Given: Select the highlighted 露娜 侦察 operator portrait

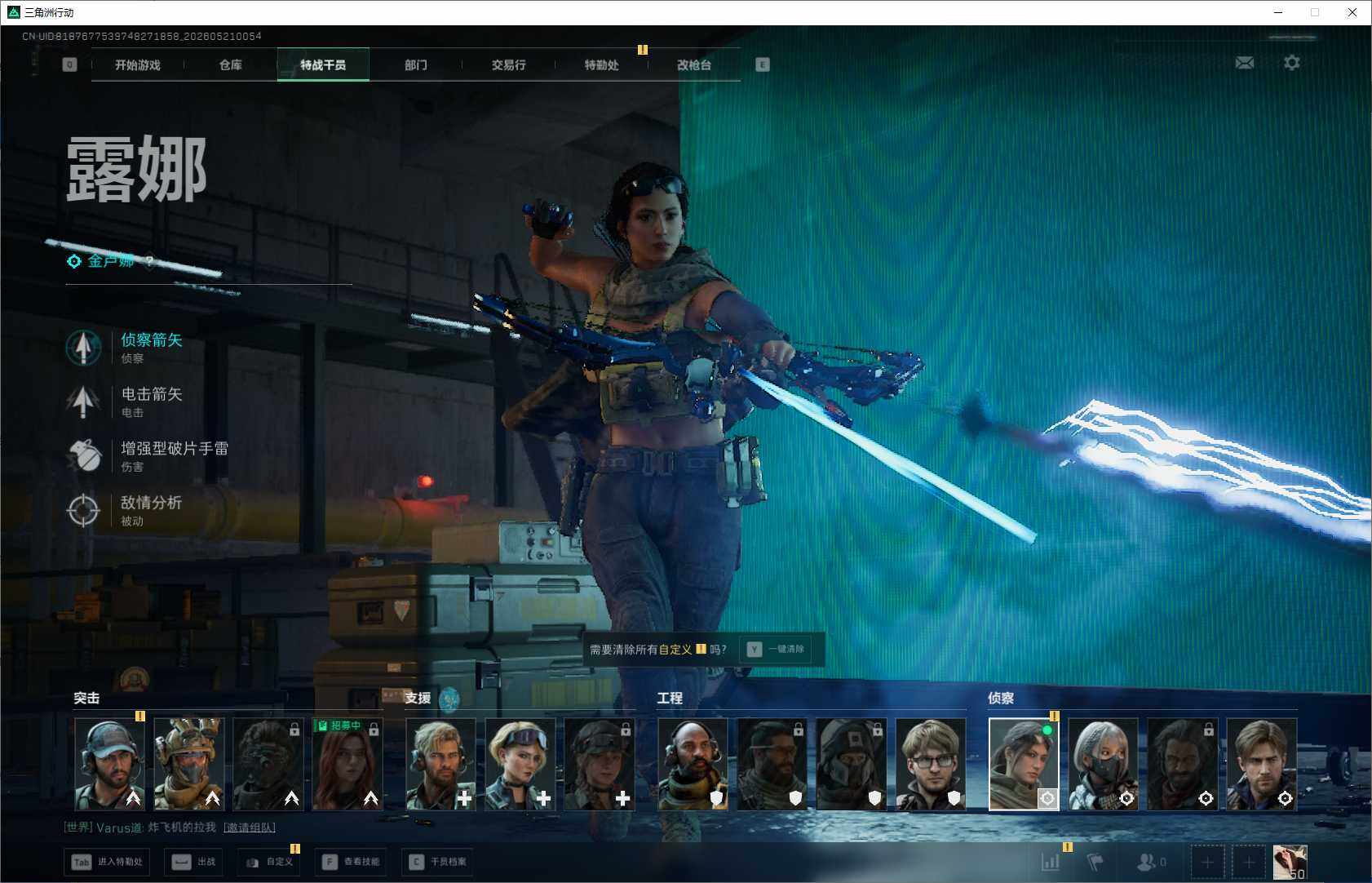Looking at the screenshot, I should (x=1024, y=764).
